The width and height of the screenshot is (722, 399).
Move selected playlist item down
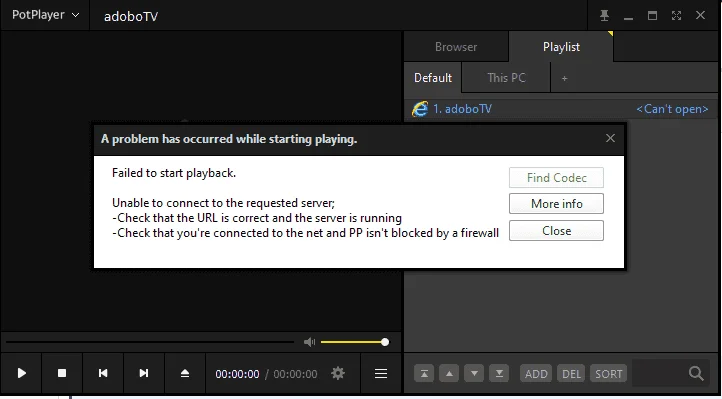[x=474, y=374]
